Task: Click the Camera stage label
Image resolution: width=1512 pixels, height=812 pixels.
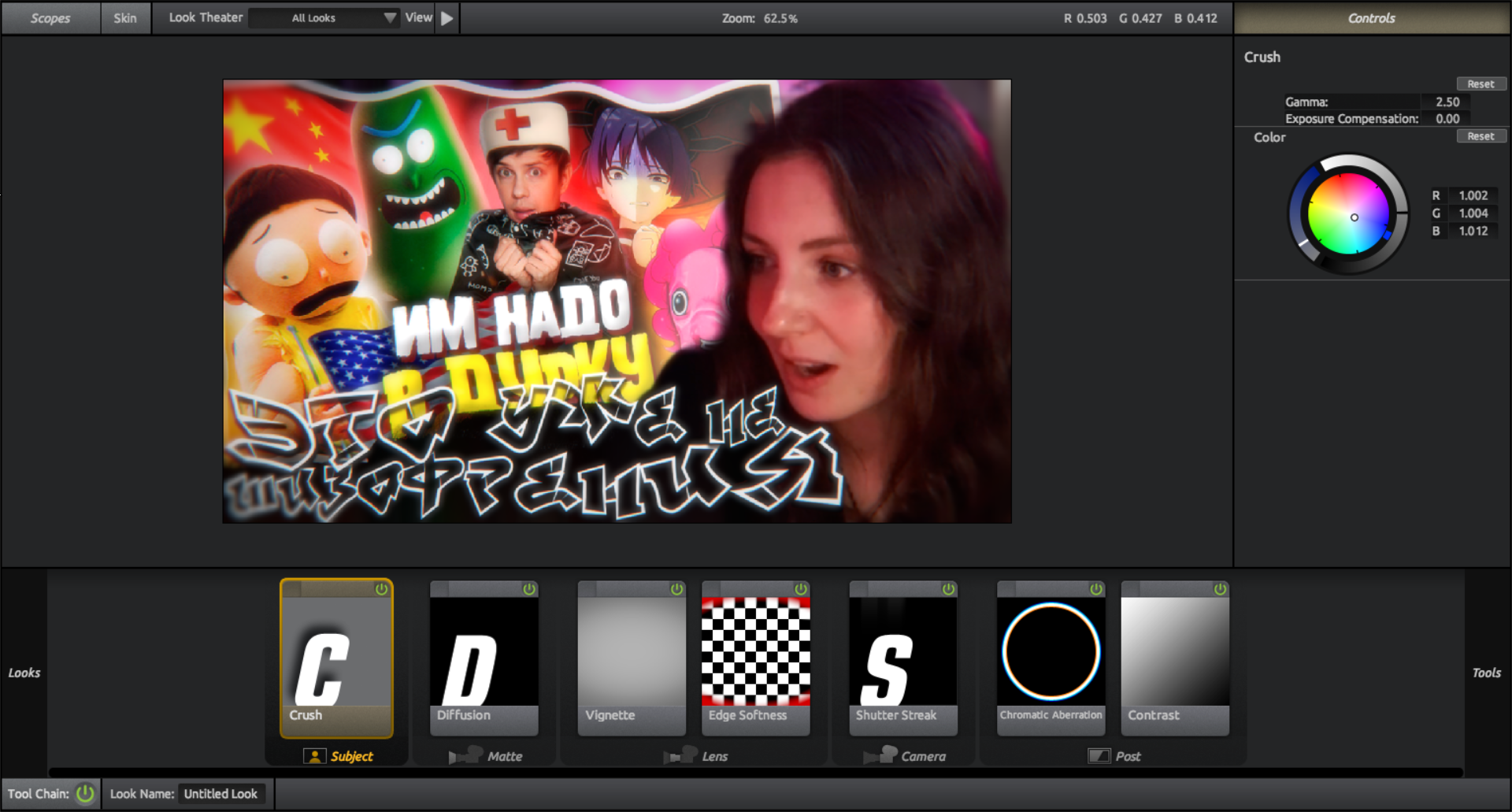Action: point(924,756)
